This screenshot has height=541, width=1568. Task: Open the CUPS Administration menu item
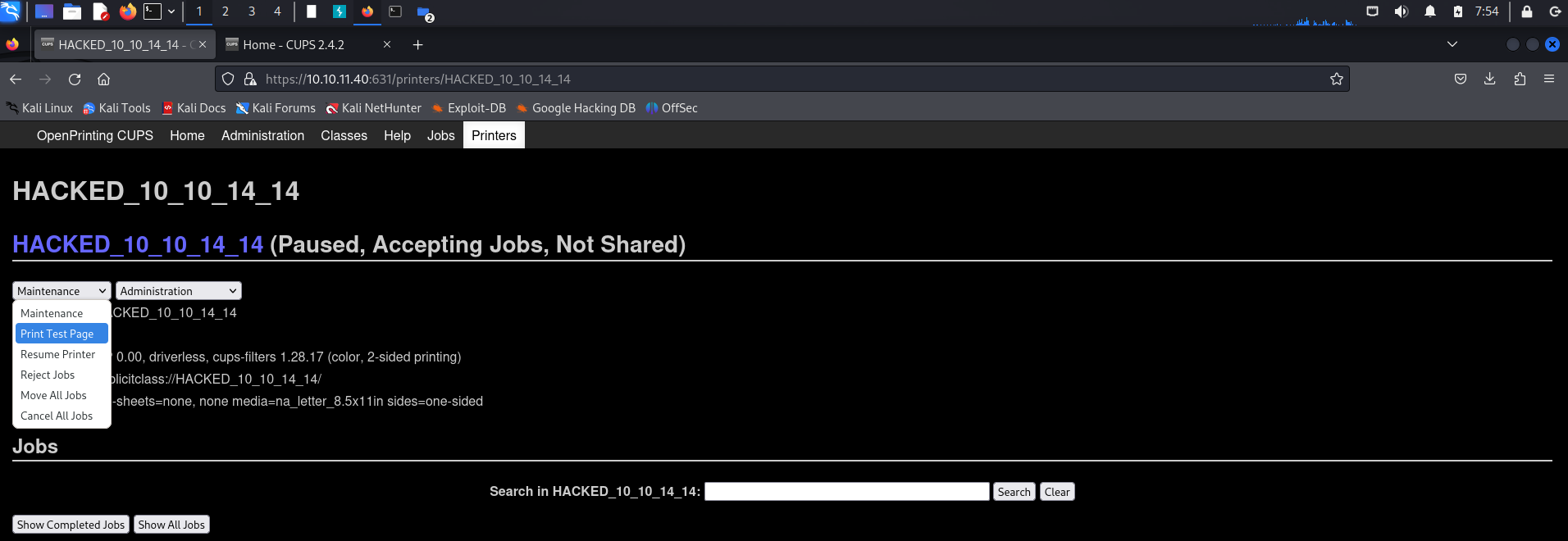coord(262,135)
